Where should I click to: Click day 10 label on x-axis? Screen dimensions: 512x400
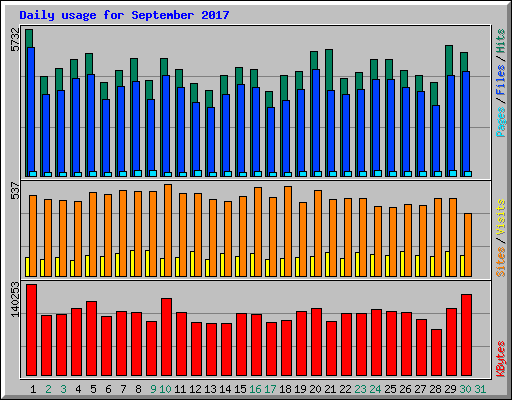click(x=165, y=389)
